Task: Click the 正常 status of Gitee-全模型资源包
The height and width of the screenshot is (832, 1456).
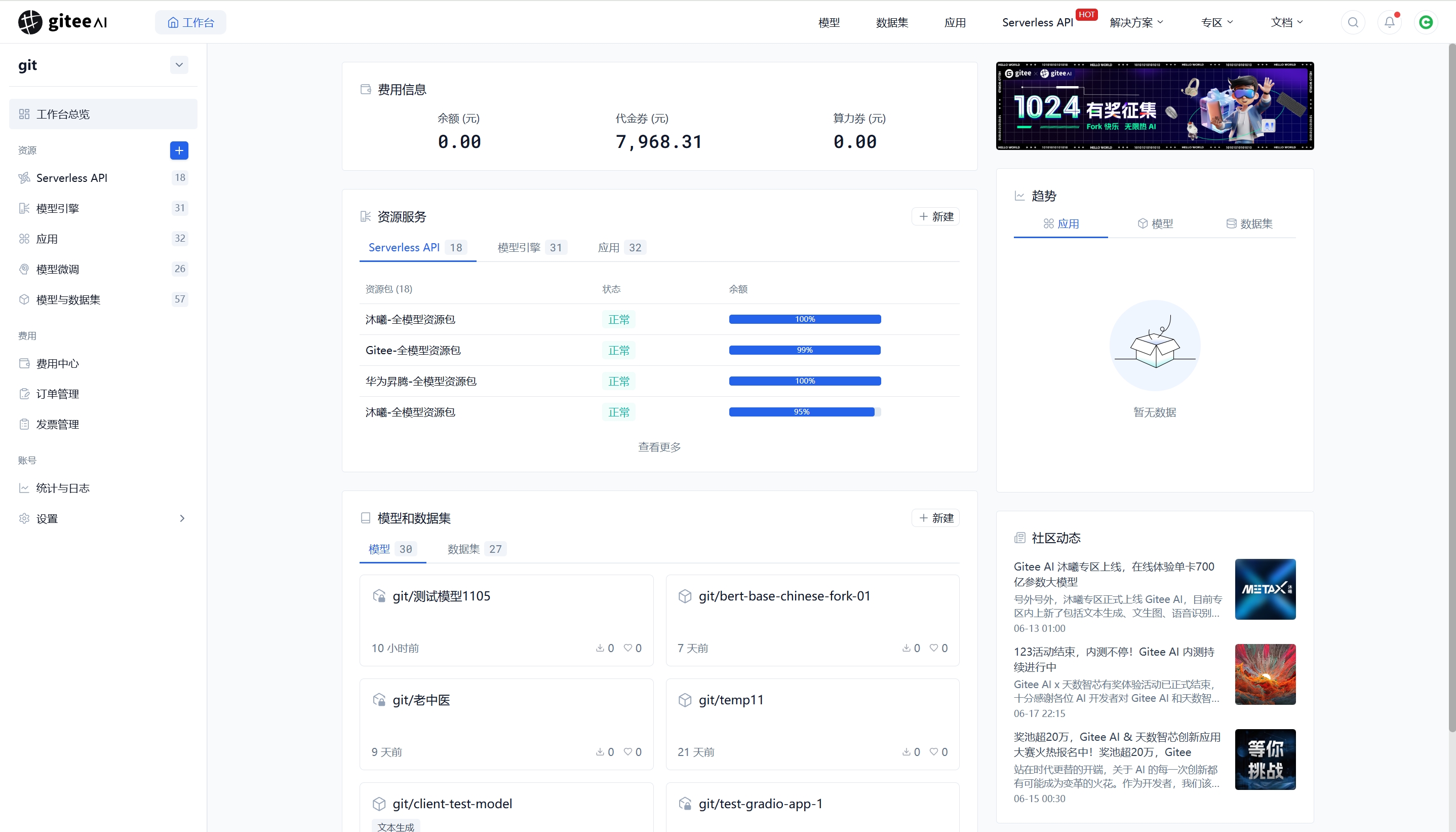Action: click(x=619, y=350)
